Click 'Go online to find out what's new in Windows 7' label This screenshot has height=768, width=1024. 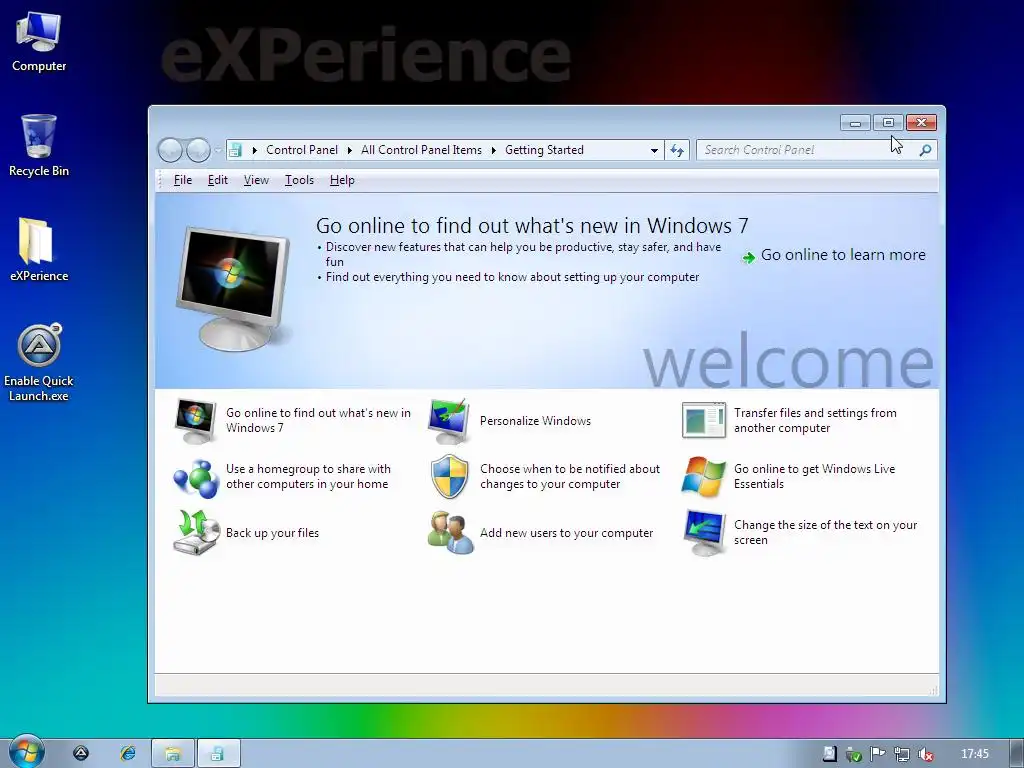(318, 421)
